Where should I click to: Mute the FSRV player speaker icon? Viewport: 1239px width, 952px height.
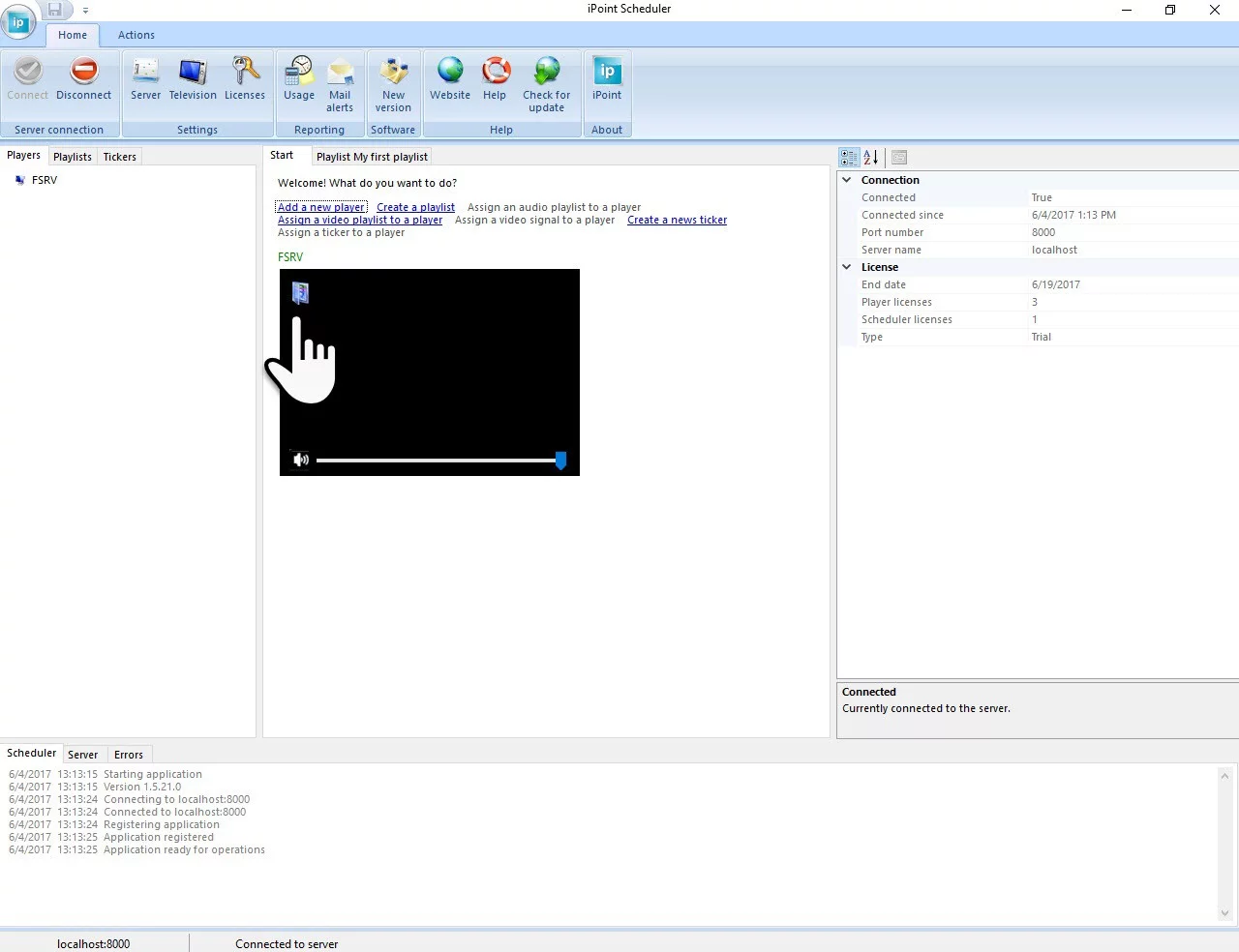click(300, 460)
